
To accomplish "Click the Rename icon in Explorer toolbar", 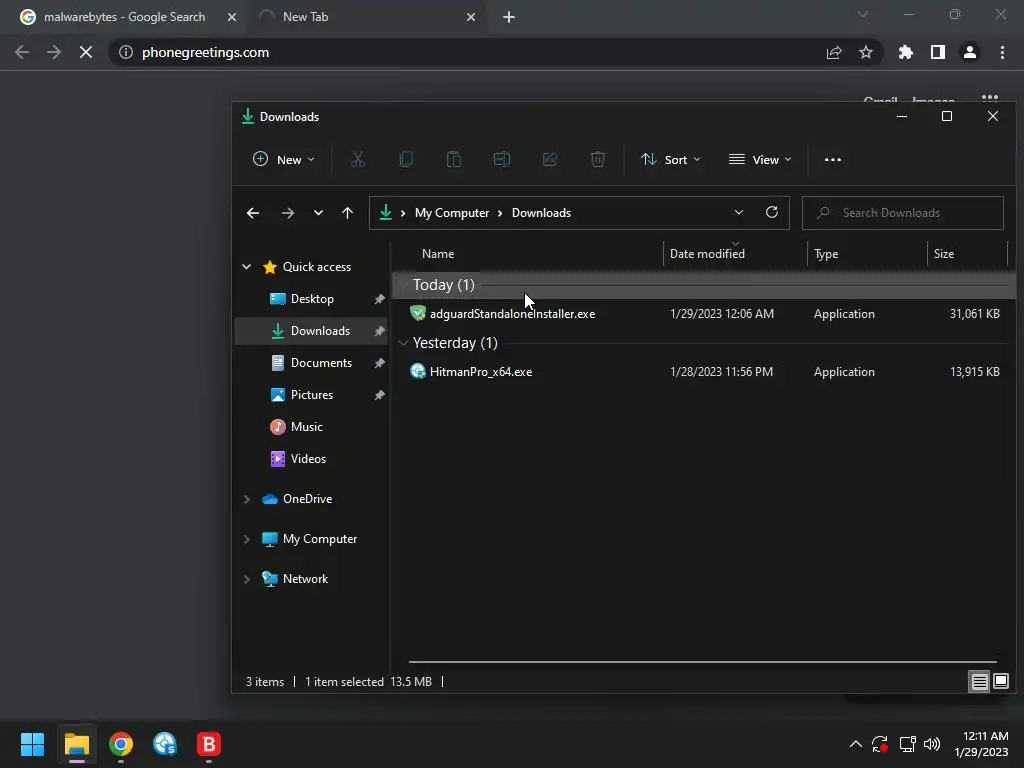I will pos(502,159).
